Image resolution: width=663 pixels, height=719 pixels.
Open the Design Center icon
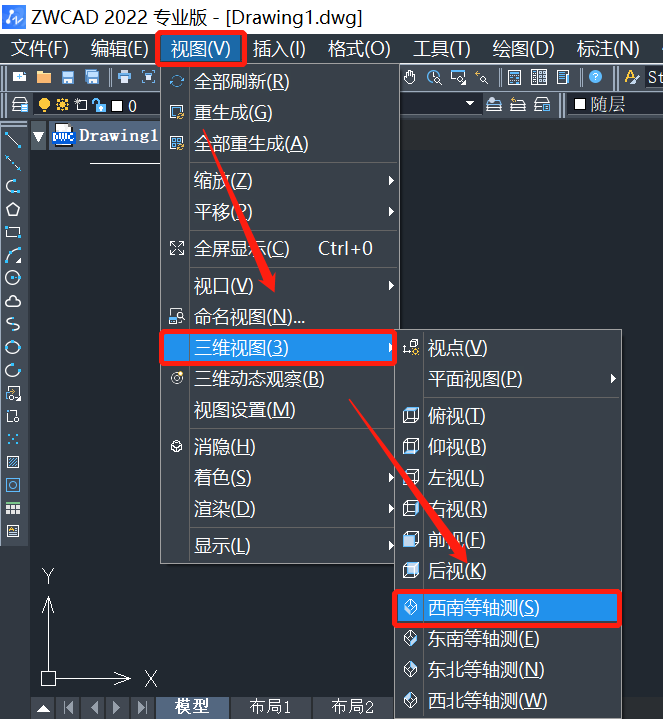539,77
